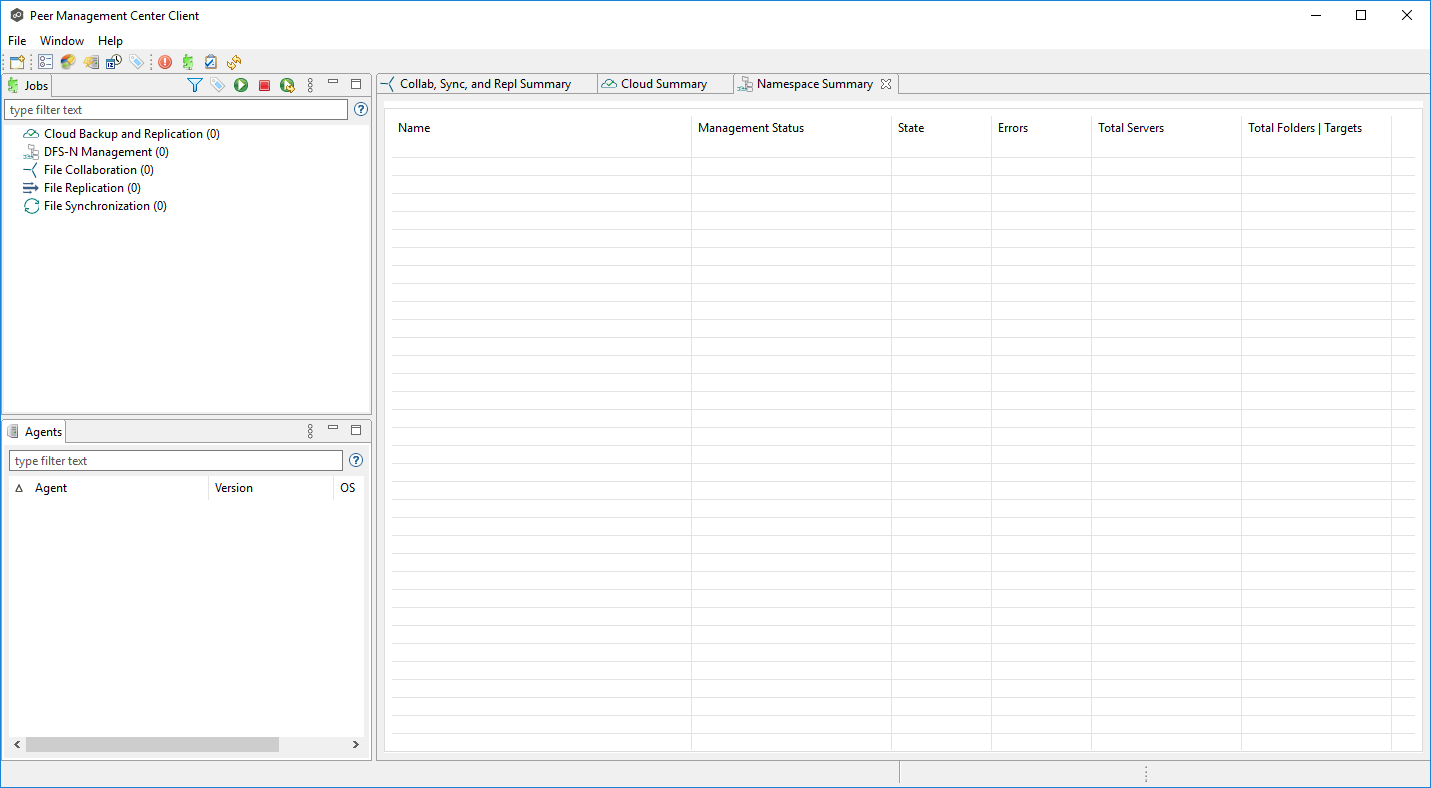Click the OS column header in Agents panel
The width and height of the screenshot is (1431, 788).
point(349,488)
